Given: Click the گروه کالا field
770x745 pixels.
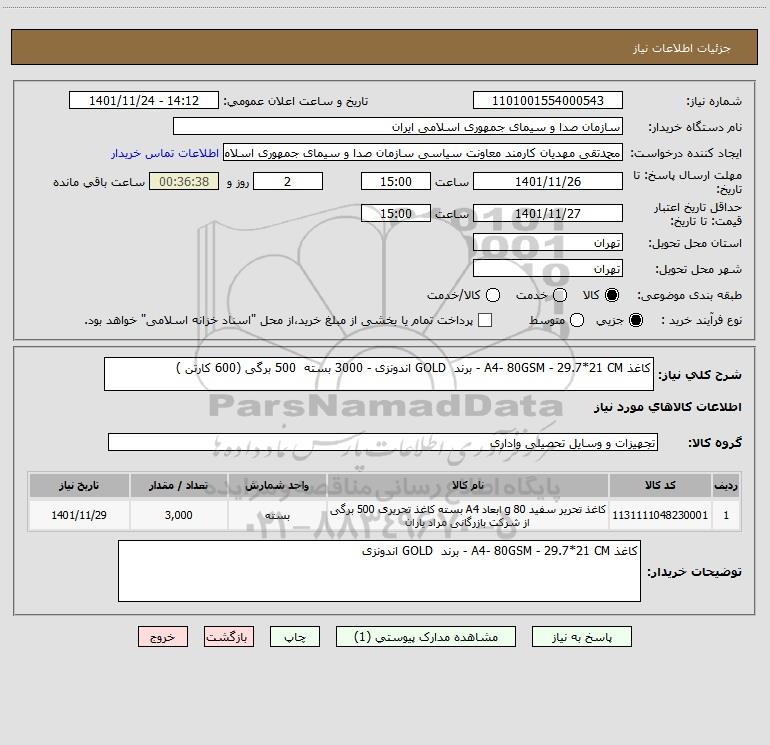Looking at the screenshot, I should pos(383,442).
